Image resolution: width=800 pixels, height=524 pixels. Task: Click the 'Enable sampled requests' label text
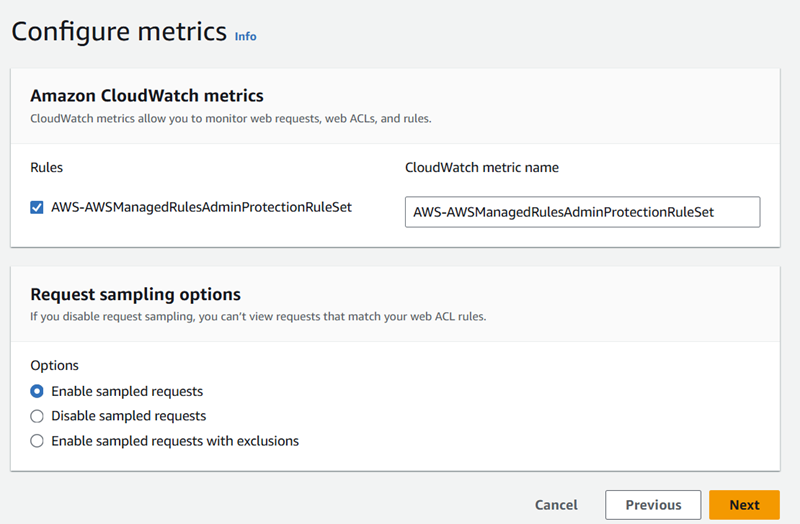pyautogui.click(x=127, y=391)
